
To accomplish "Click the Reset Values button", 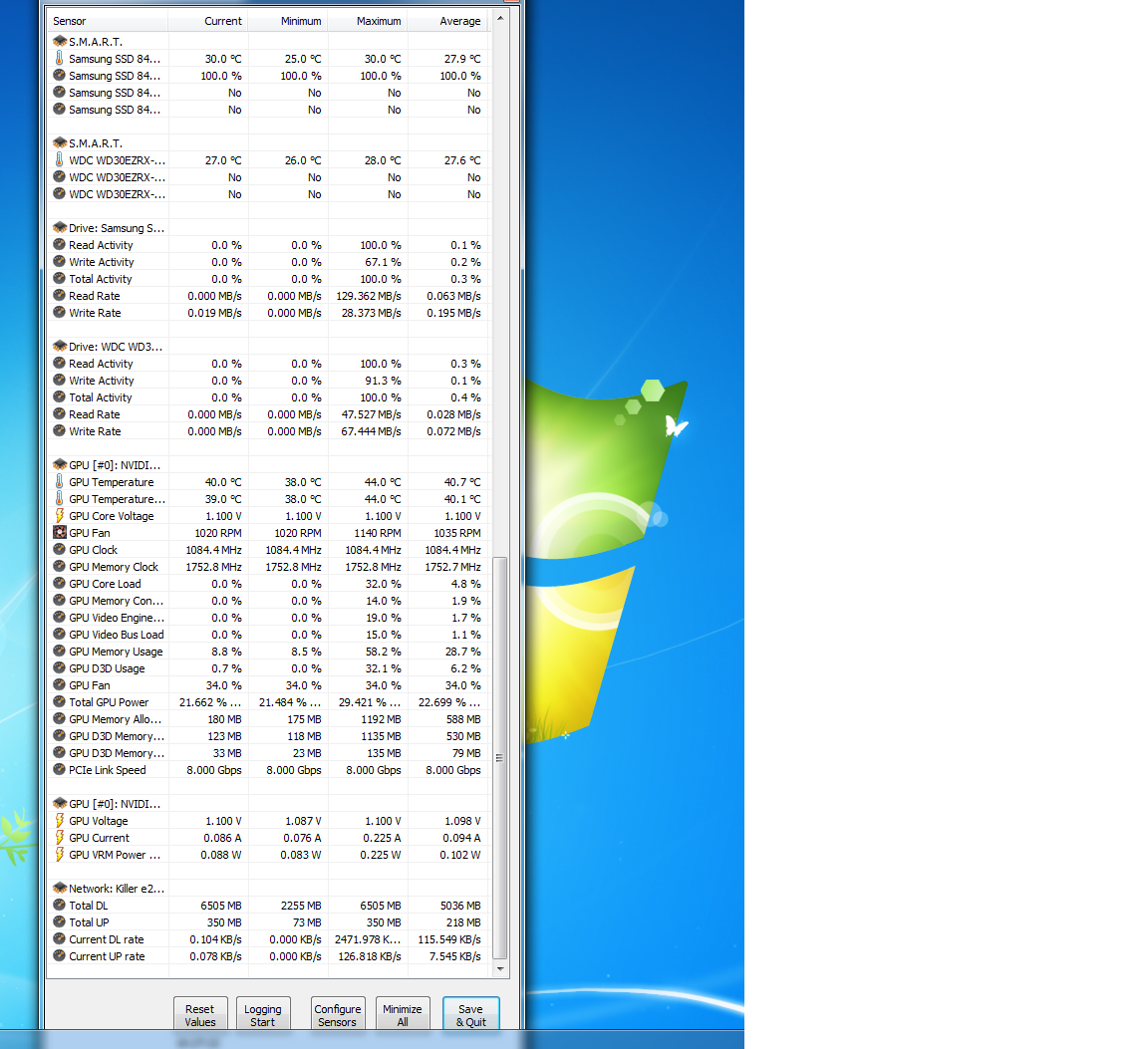I will [200, 1014].
